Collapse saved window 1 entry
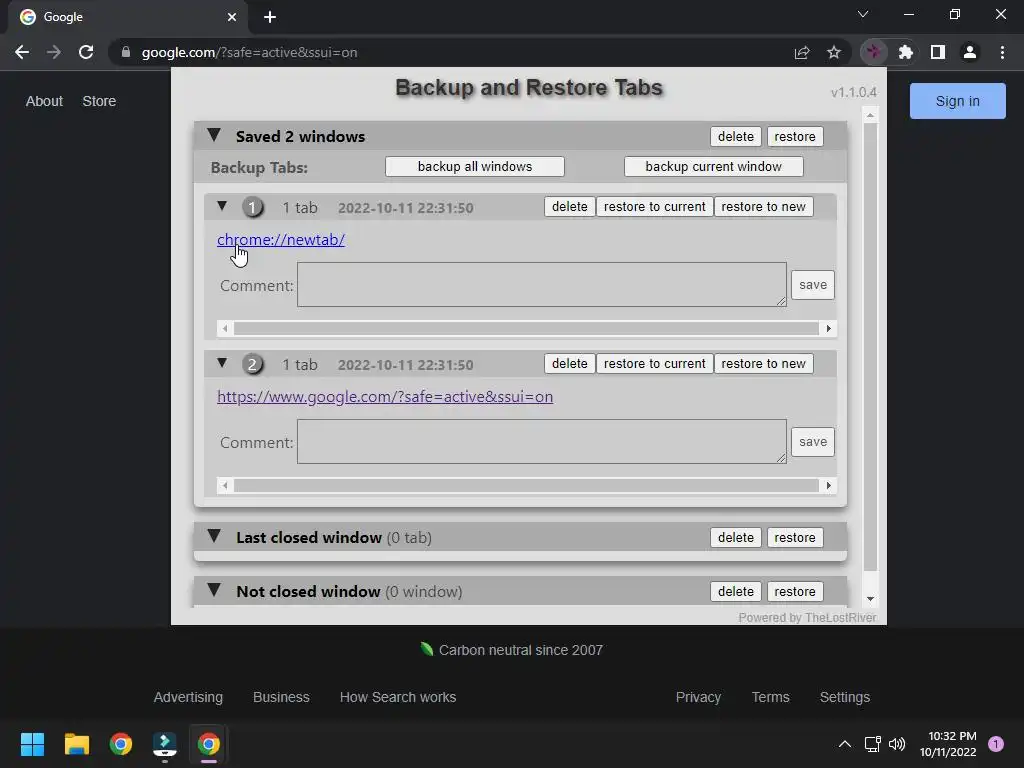Image resolution: width=1024 pixels, height=768 pixels. pyautogui.click(x=222, y=206)
